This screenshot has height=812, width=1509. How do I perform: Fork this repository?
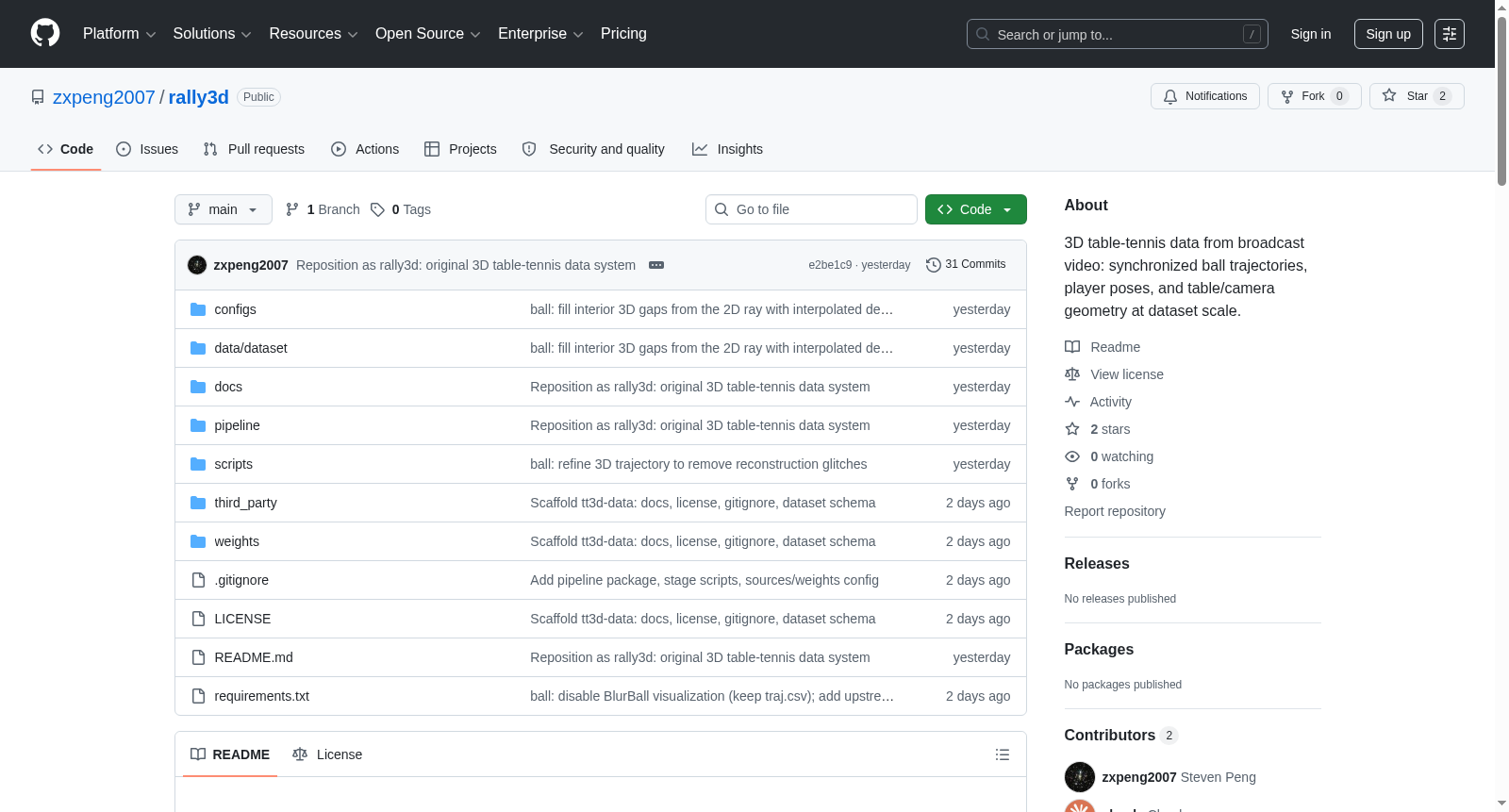click(x=1314, y=96)
